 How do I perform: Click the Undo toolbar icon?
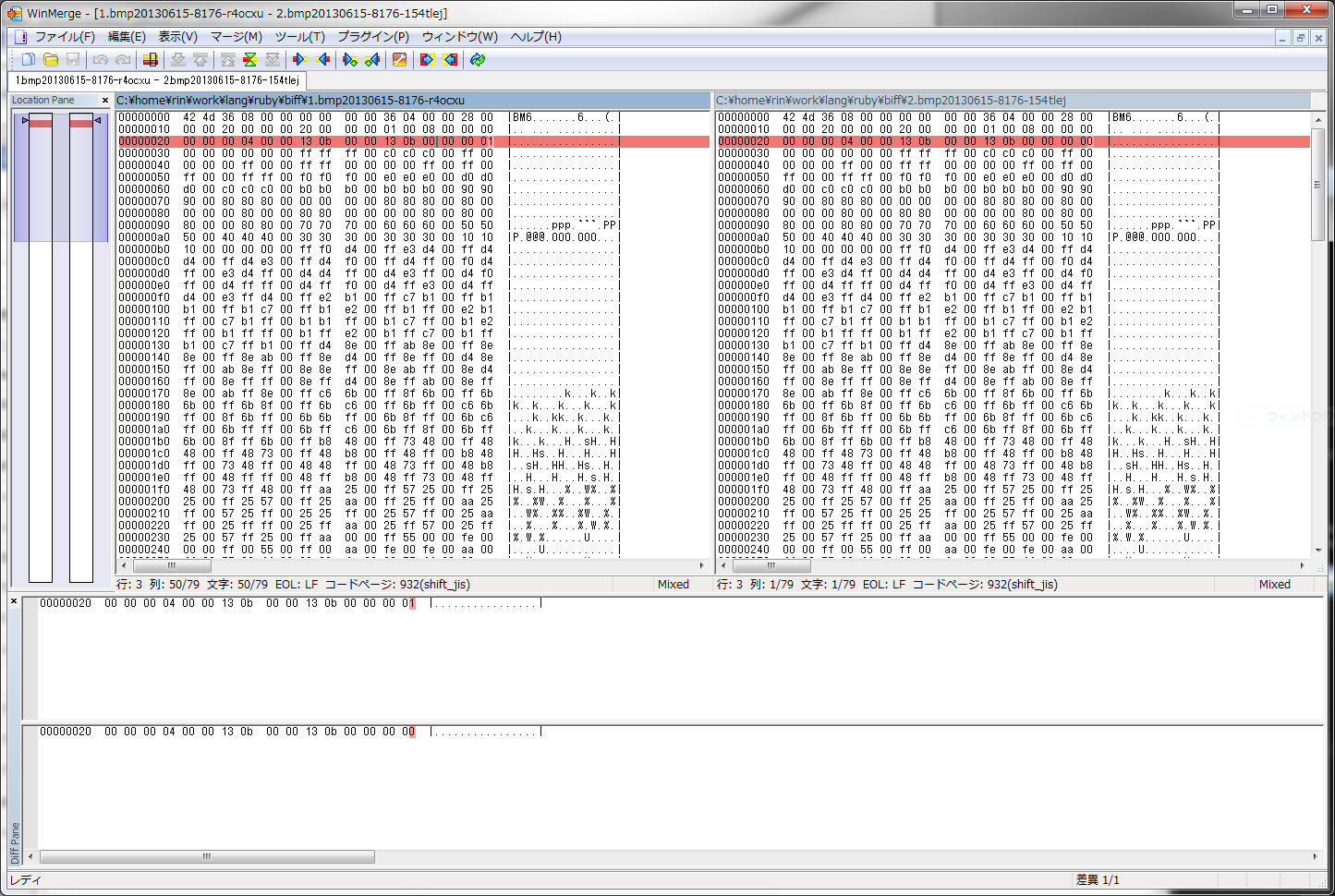point(101,60)
